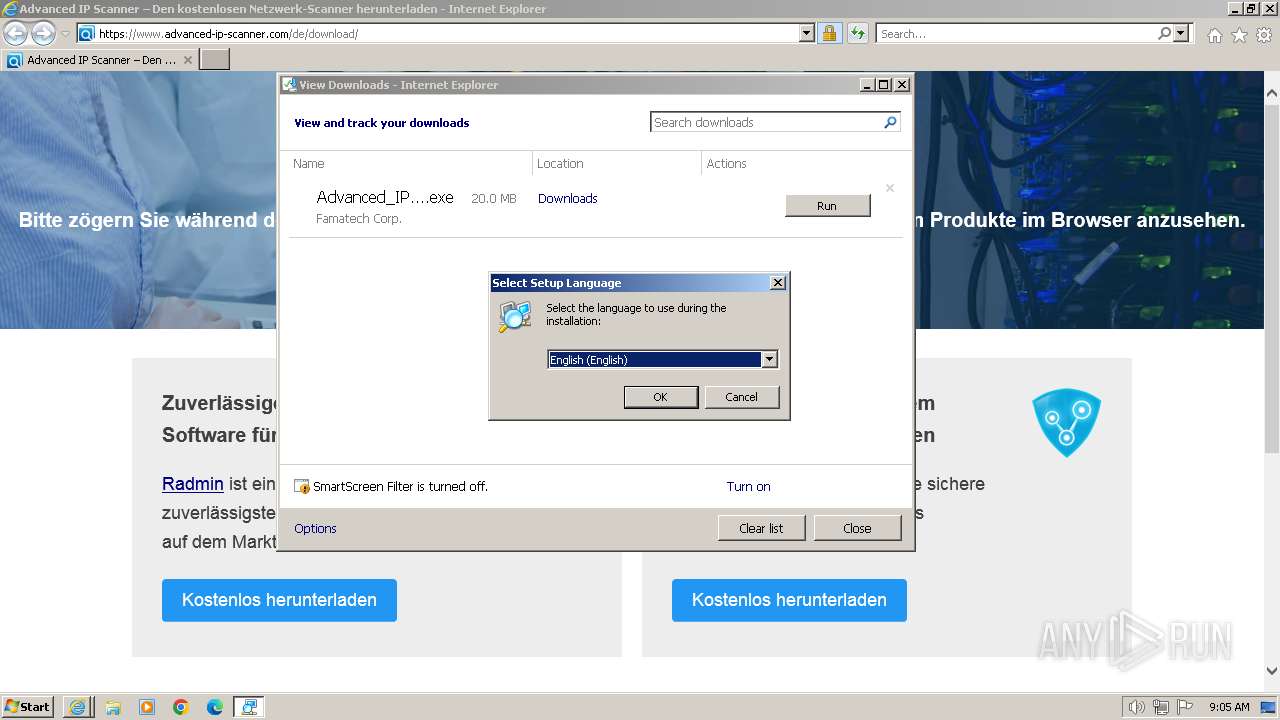Remove download entry with X icon
The width and height of the screenshot is (1280, 720).
889,188
